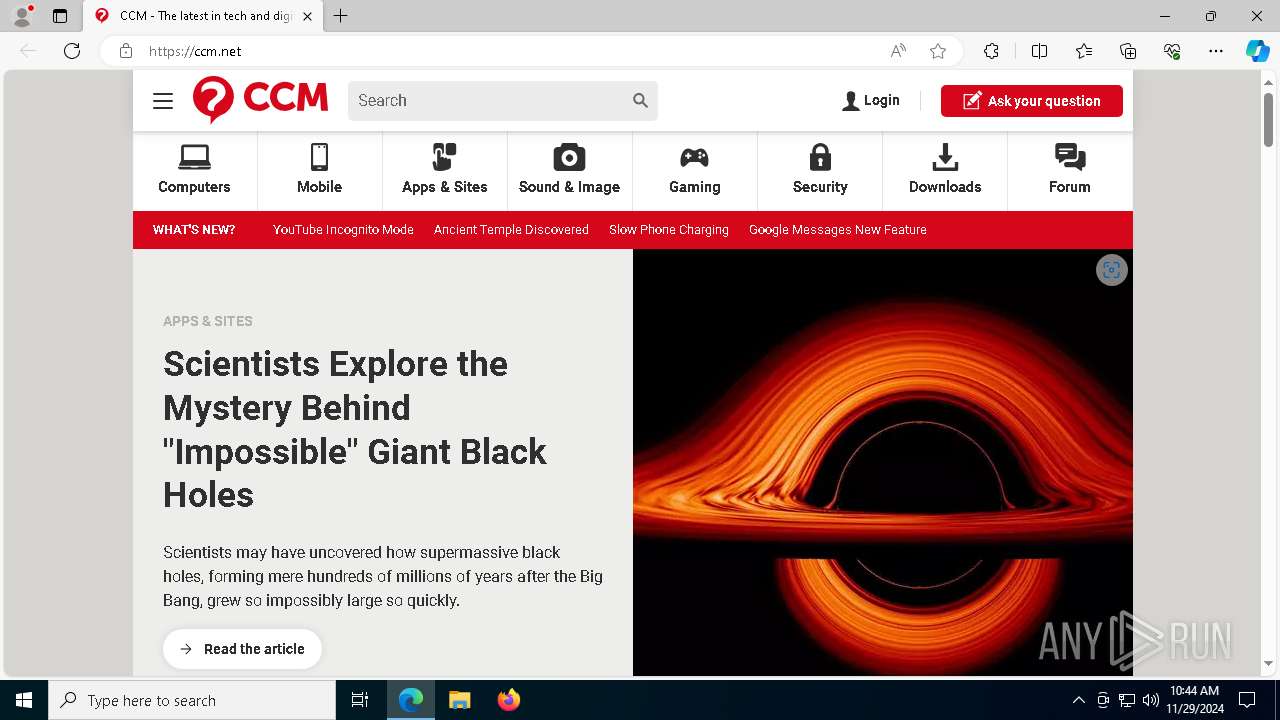Open the Favorites list
This screenshot has height=720, width=1280.
coord(1084,51)
